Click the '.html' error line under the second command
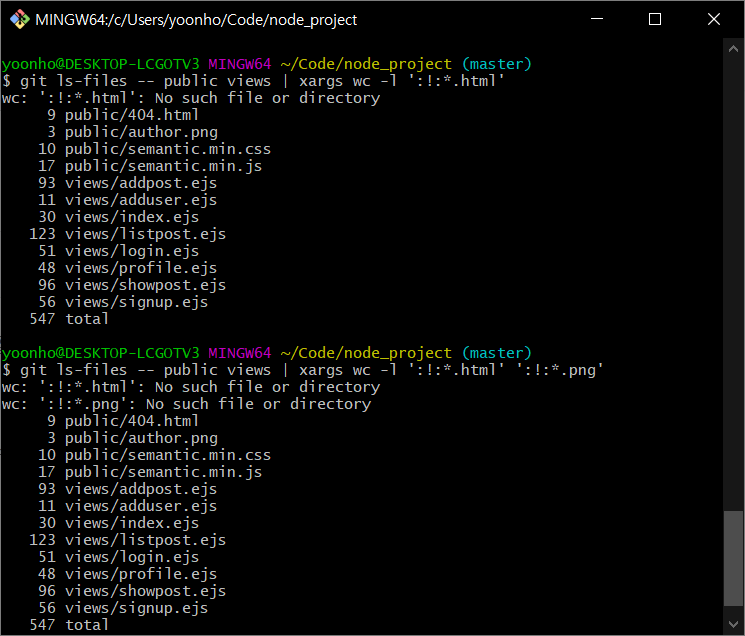 point(191,387)
